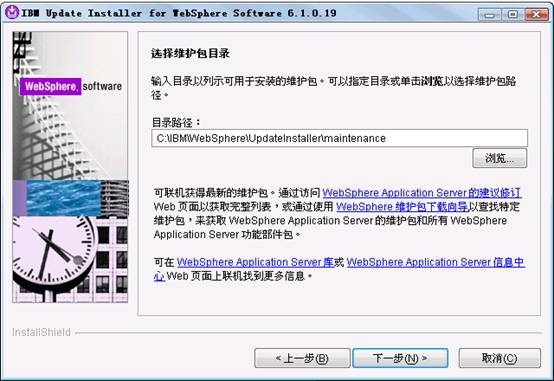Open the WebSphere Application Server 库 link
Image resolution: width=554 pixels, height=381 pixels.
pyautogui.click(x=255, y=262)
